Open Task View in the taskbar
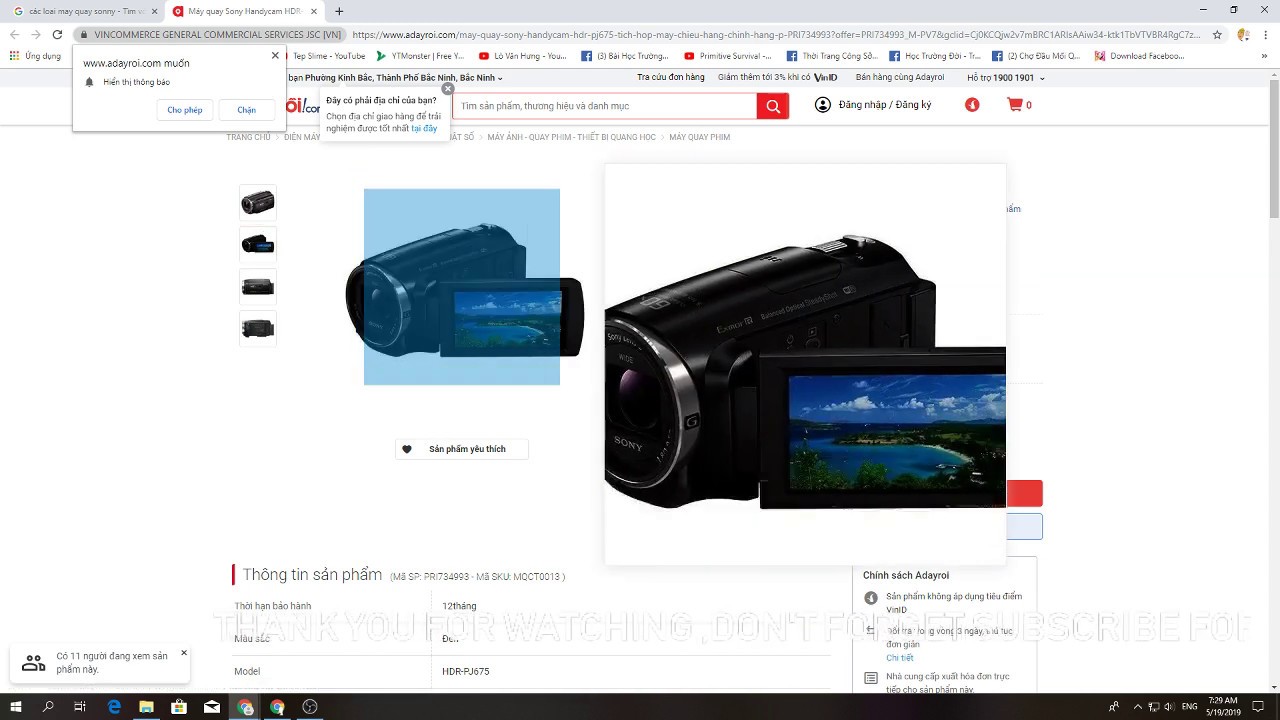The height and width of the screenshot is (720, 1280). pos(80,706)
